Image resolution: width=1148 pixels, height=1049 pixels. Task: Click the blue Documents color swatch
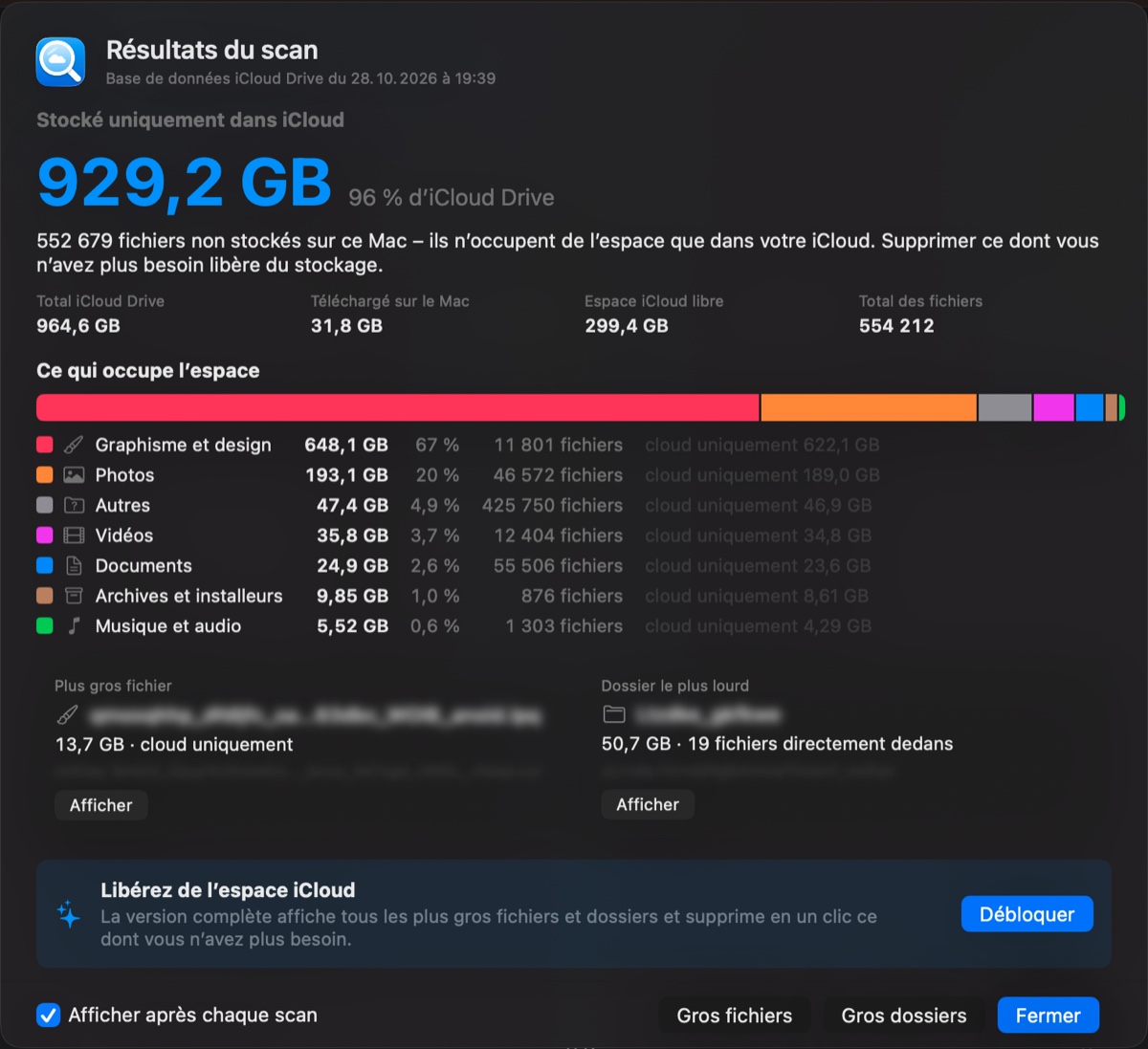click(x=45, y=566)
